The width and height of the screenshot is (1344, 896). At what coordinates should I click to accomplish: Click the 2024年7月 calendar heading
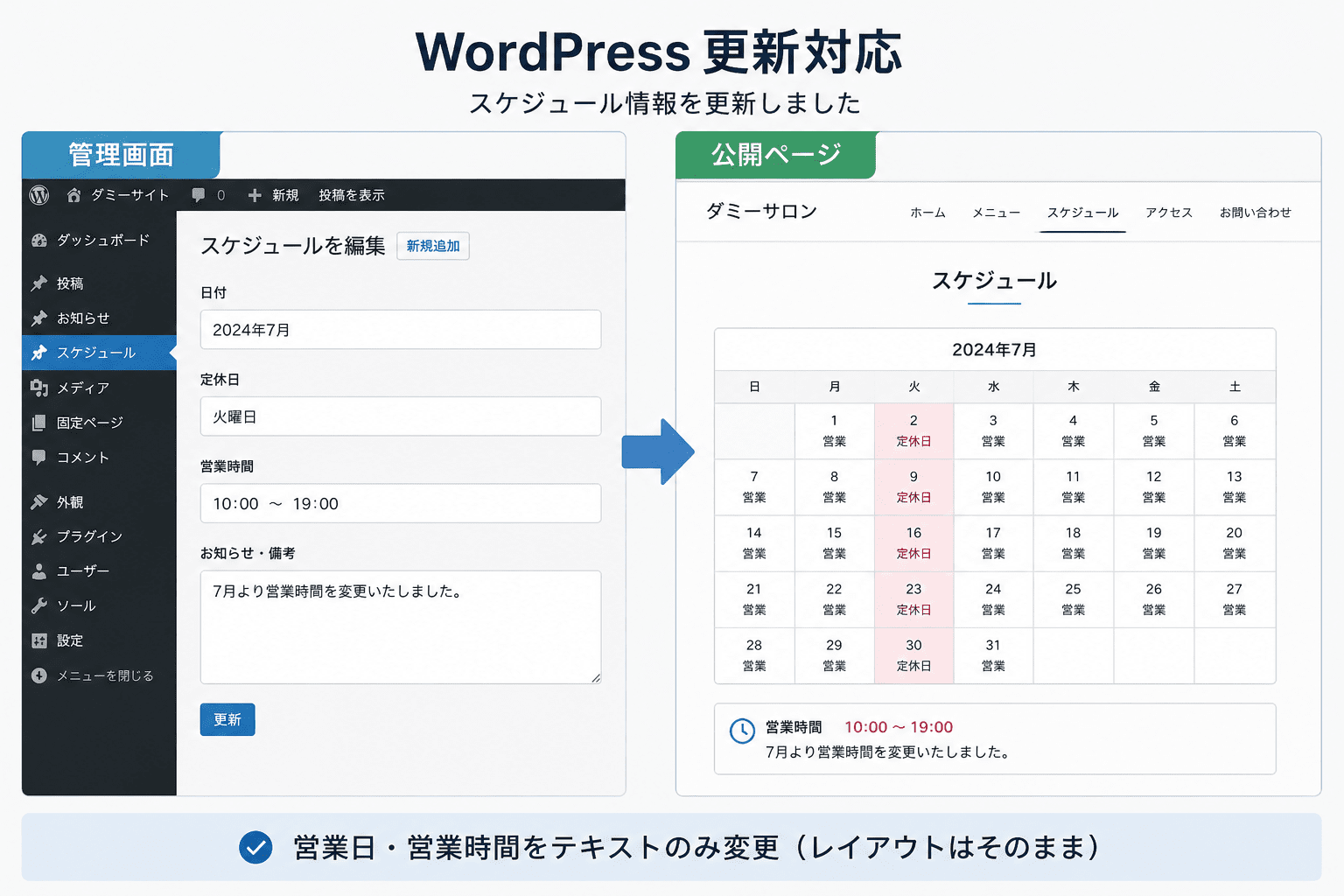click(995, 350)
